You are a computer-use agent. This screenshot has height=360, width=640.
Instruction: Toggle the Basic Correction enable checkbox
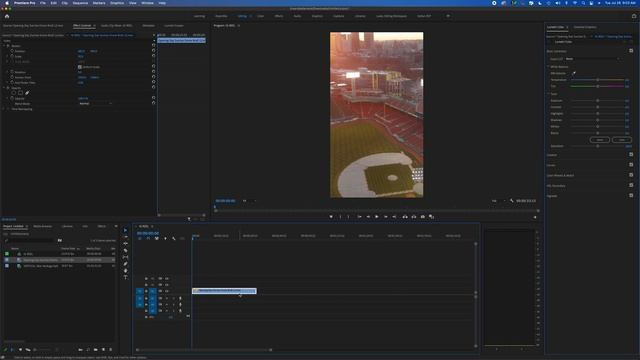click(631, 51)
